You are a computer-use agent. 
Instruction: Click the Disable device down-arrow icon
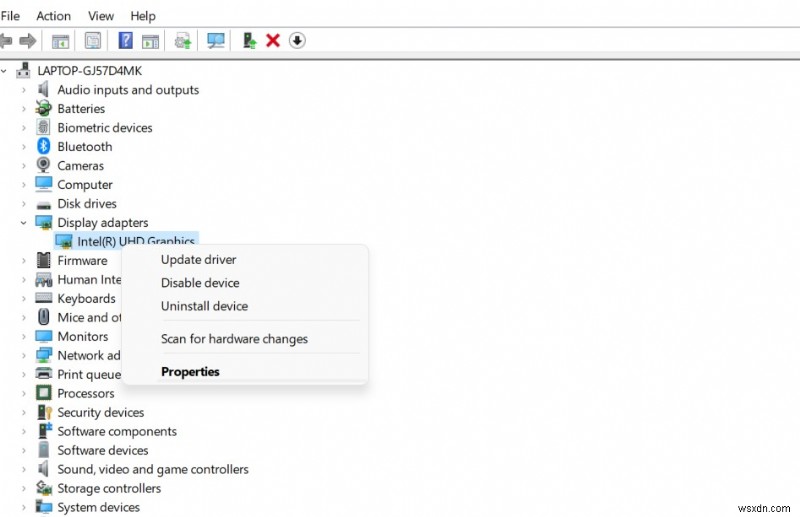click(297, 40)
